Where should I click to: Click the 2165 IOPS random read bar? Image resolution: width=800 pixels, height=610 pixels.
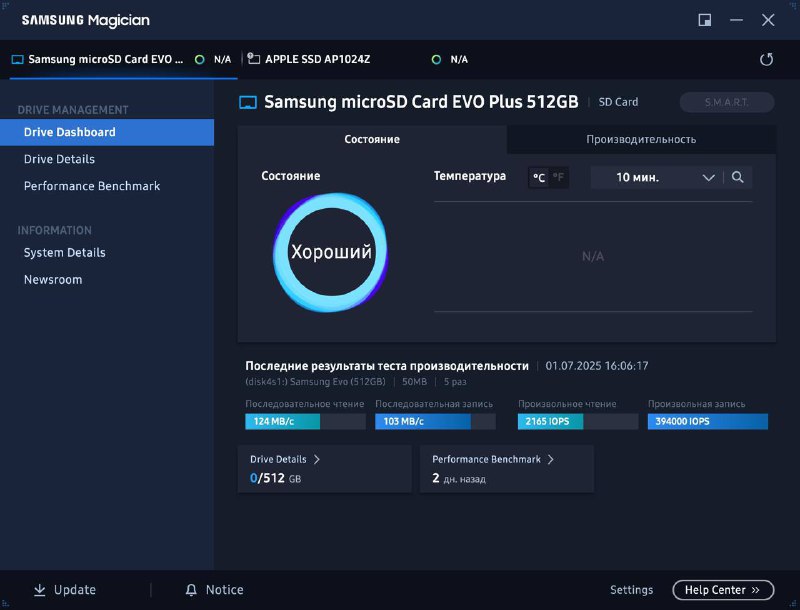578,421
